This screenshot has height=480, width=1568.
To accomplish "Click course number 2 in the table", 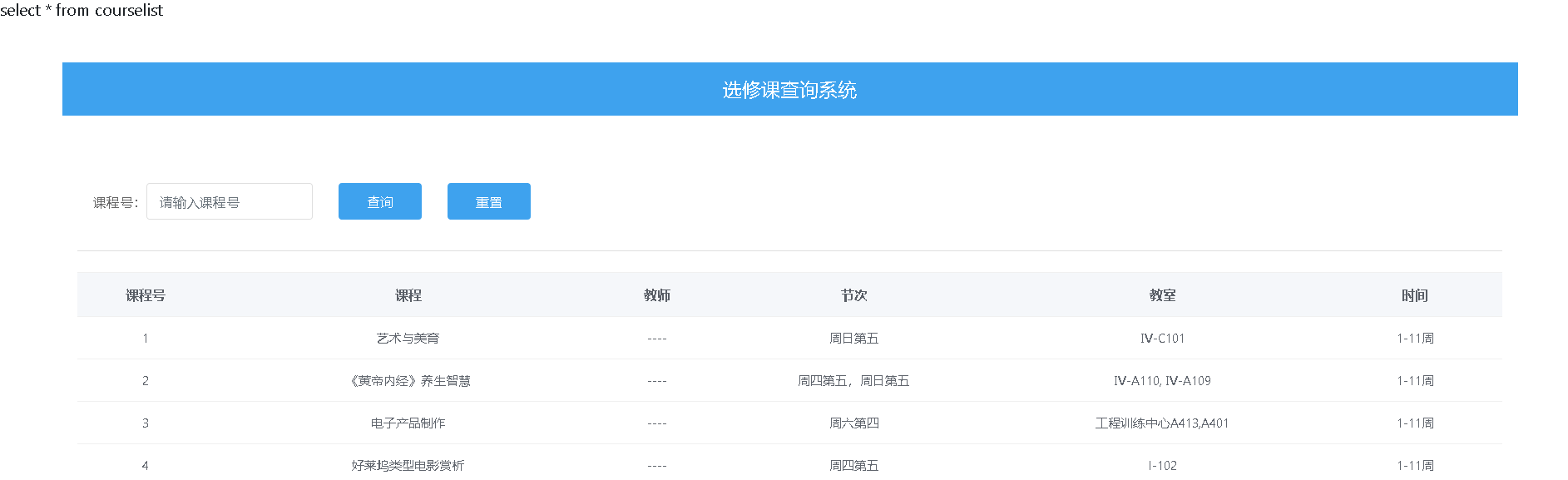I will click(146, 381).
